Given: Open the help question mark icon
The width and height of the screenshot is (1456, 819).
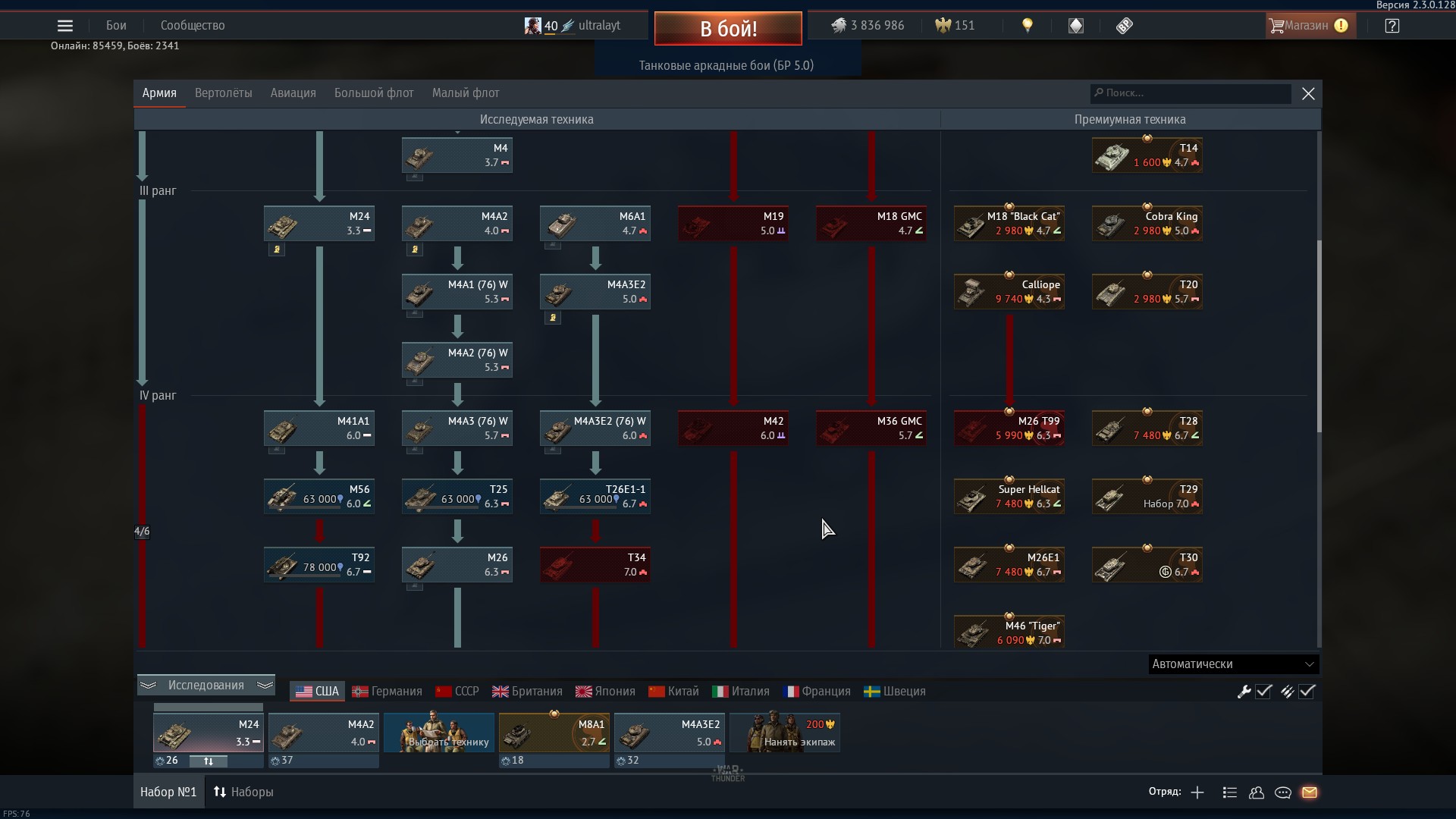Looking at the screenshot, I should (1392, 26).
